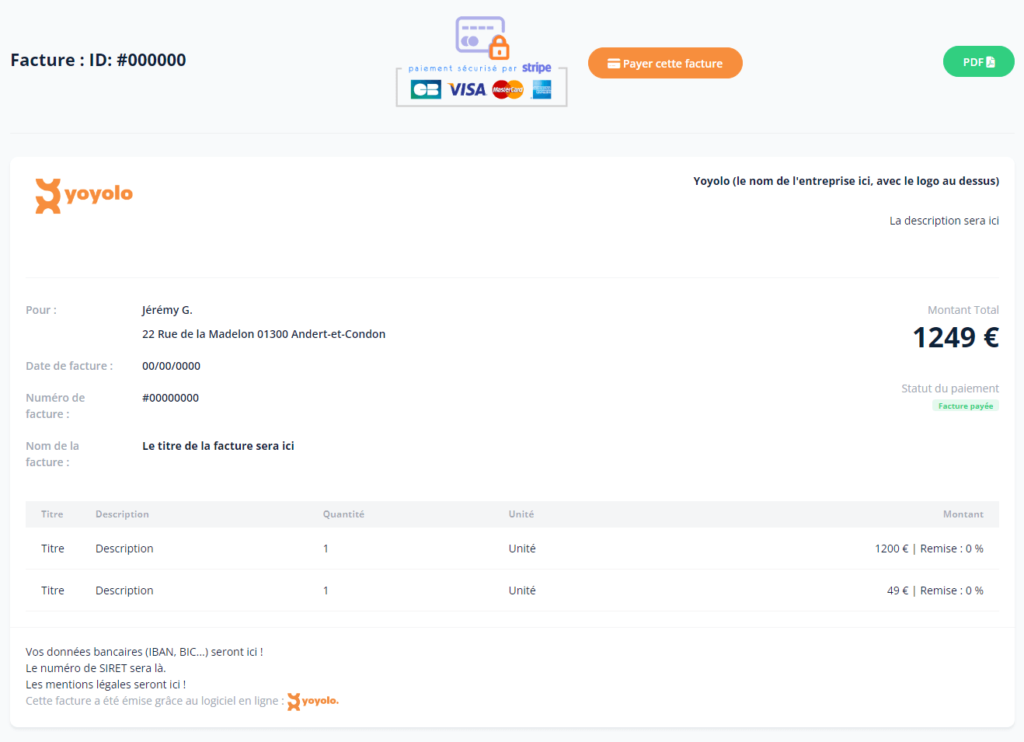
Task: Open the small yoyolo logo in the footer
Action: pyautogui.click(x=313, y=701)
